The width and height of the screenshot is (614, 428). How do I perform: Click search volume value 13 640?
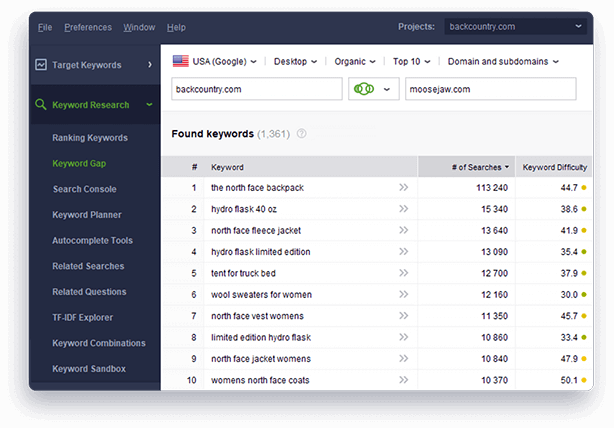point(495,230)
